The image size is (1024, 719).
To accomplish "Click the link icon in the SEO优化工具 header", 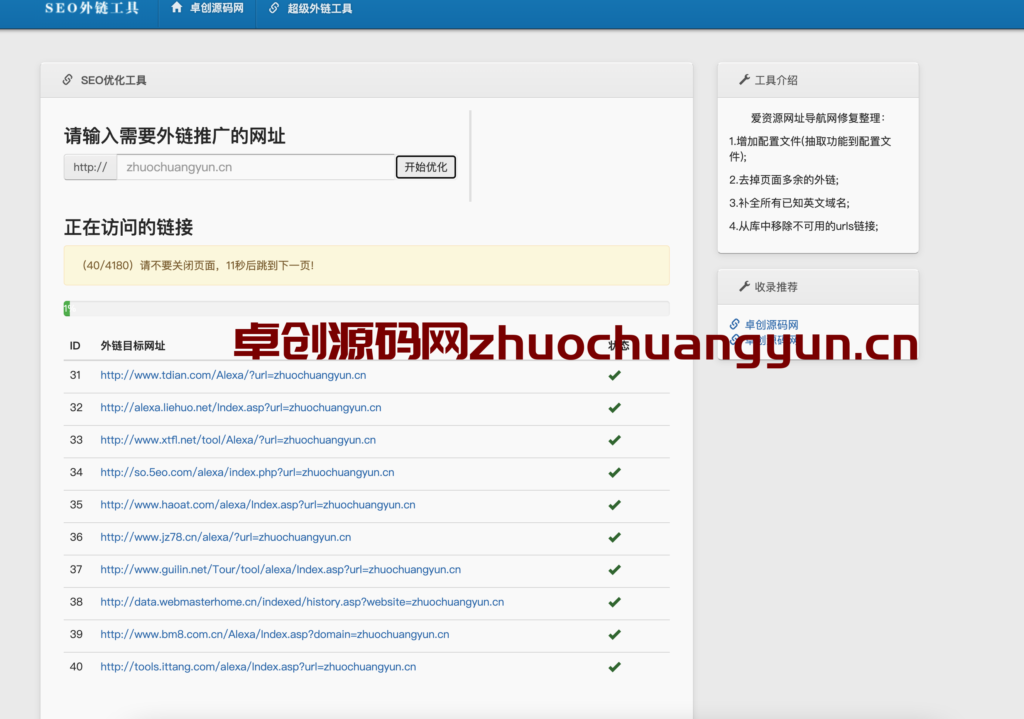I will [67, 80].
